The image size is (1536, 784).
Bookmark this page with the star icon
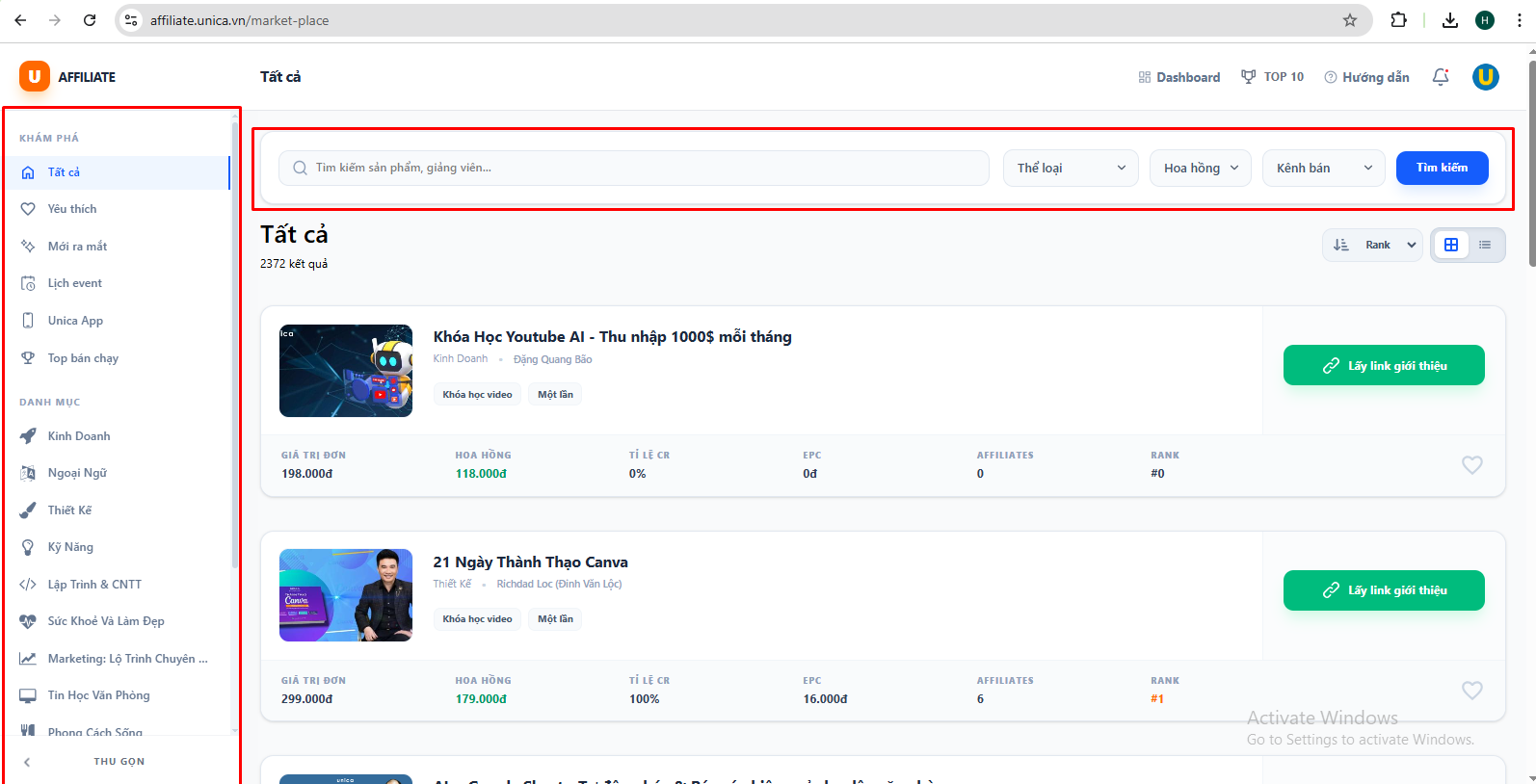1350,20
